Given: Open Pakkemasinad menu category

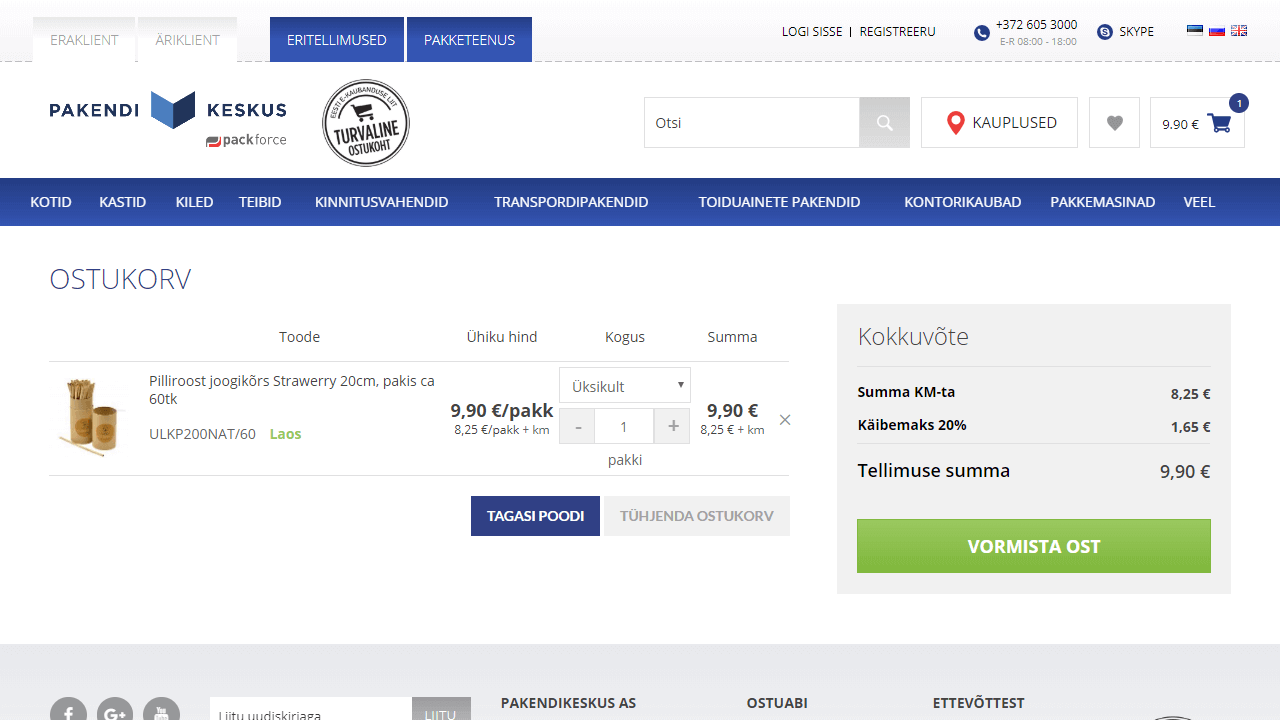Looking at the screenshot, I should click(x=1102, y=202).
